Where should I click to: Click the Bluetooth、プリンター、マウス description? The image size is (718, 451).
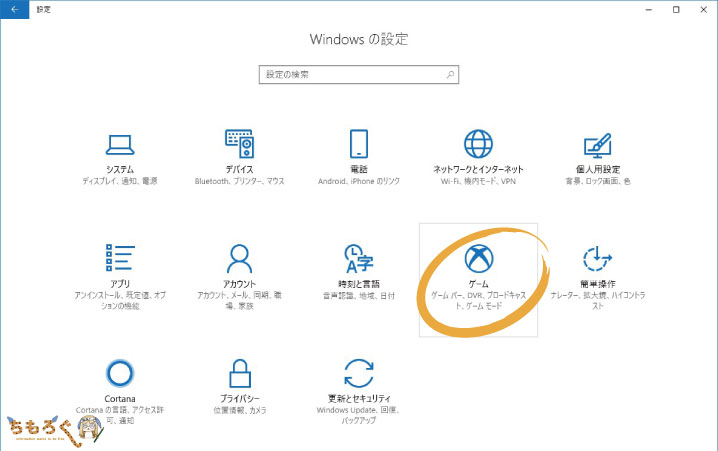(x=239, y=181)
